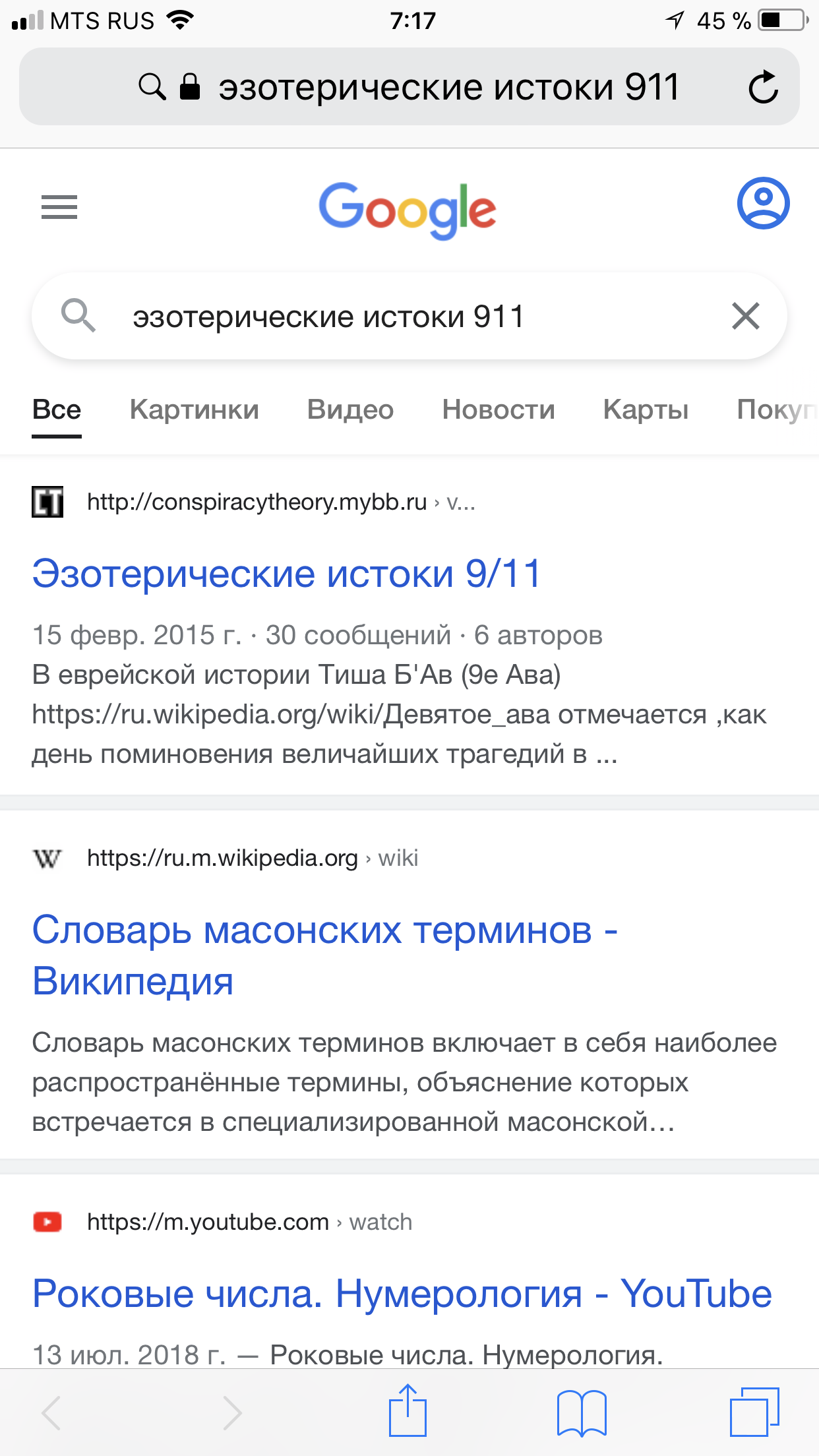Tap the conspiracytheory.mybb.ru URL breadcrumb
The height and width of the screenshot is (1456, 819).
click(x=281, y=502)
